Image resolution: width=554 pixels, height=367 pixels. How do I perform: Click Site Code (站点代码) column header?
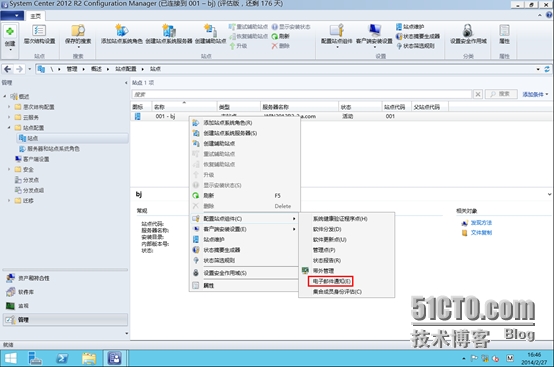(396, 107)
